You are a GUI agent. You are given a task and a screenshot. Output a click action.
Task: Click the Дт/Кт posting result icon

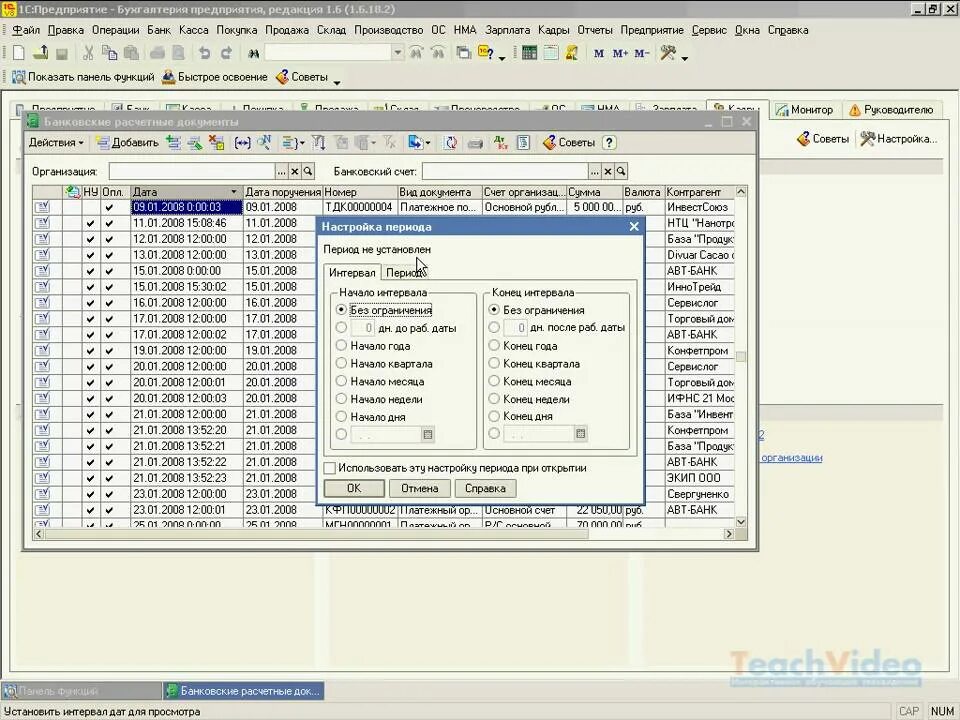pos(501,143)
